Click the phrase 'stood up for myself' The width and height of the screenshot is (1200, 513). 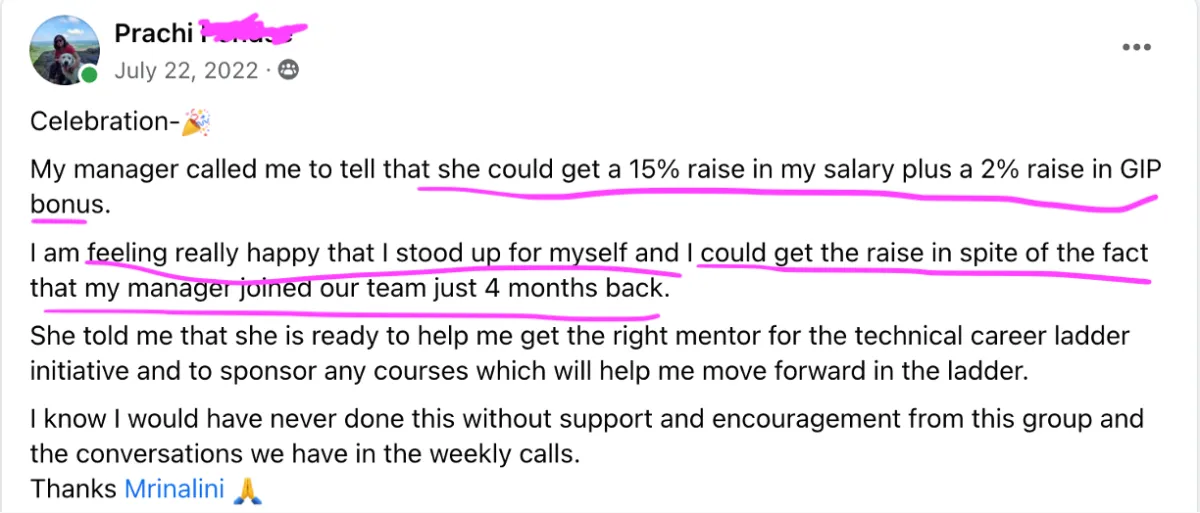point(514,254)
